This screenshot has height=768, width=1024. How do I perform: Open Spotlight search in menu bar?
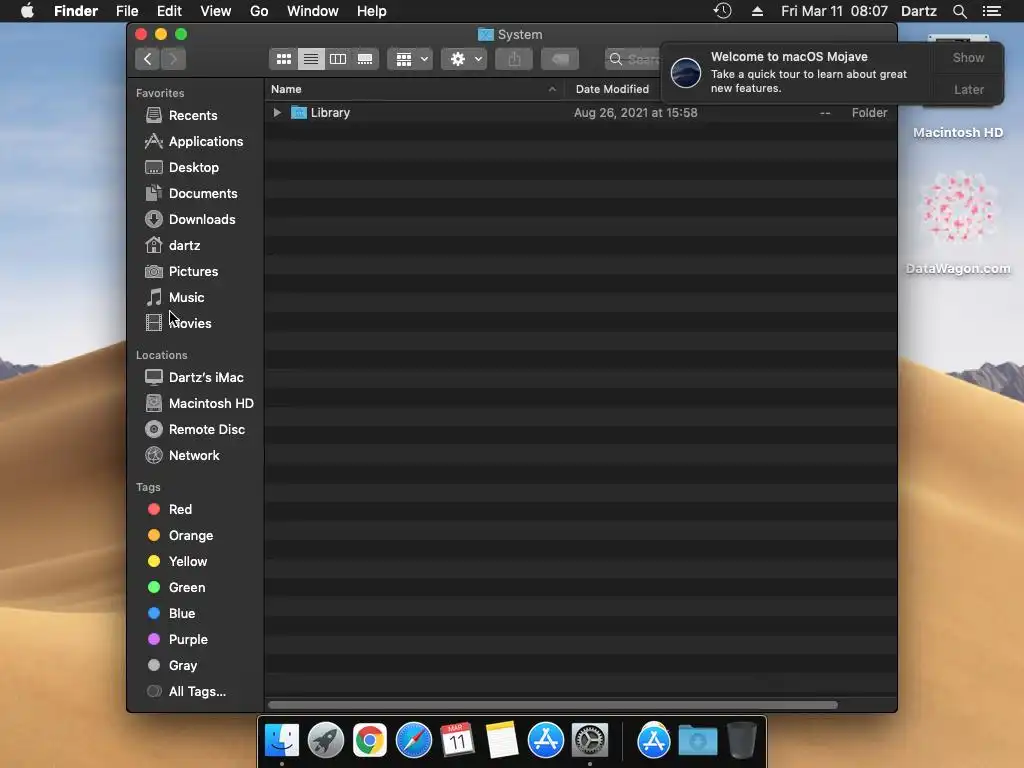959,11
